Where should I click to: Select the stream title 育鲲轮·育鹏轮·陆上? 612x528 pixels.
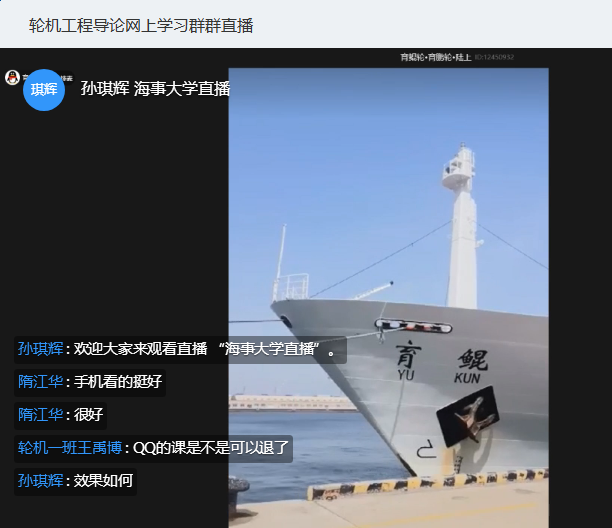436,57
